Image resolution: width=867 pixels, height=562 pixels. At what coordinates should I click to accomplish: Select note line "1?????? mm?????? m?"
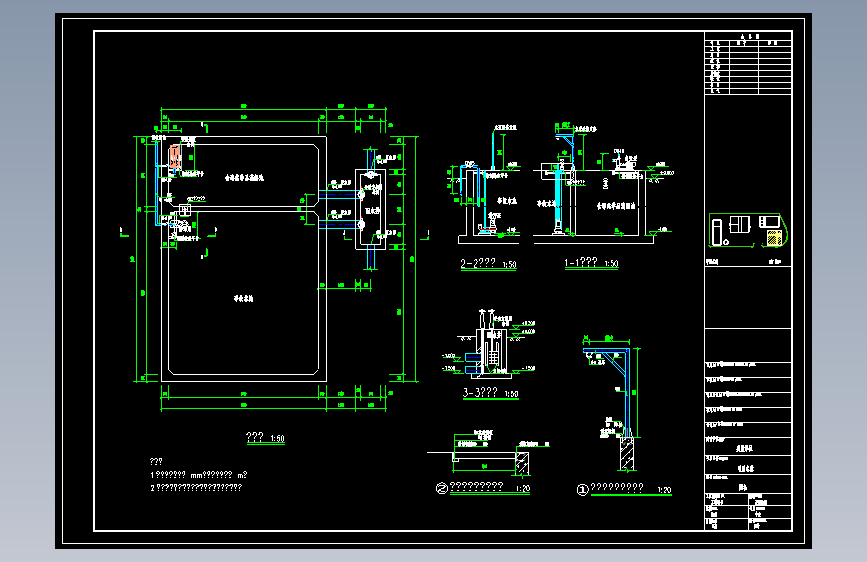click(199, 475)
